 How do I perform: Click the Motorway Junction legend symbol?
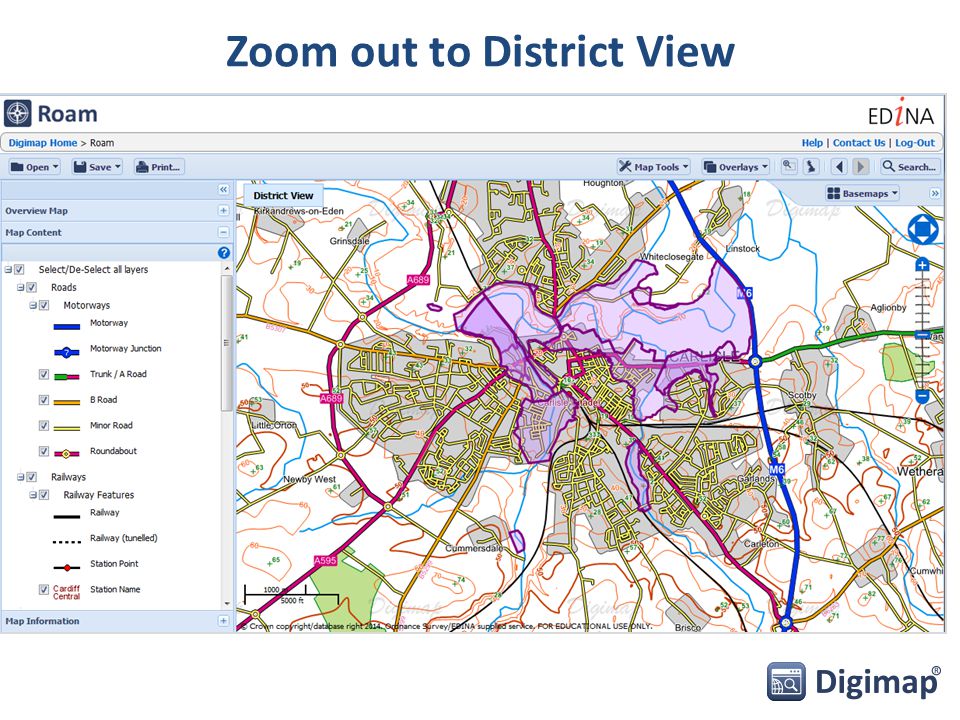click(x=67, y=352)
